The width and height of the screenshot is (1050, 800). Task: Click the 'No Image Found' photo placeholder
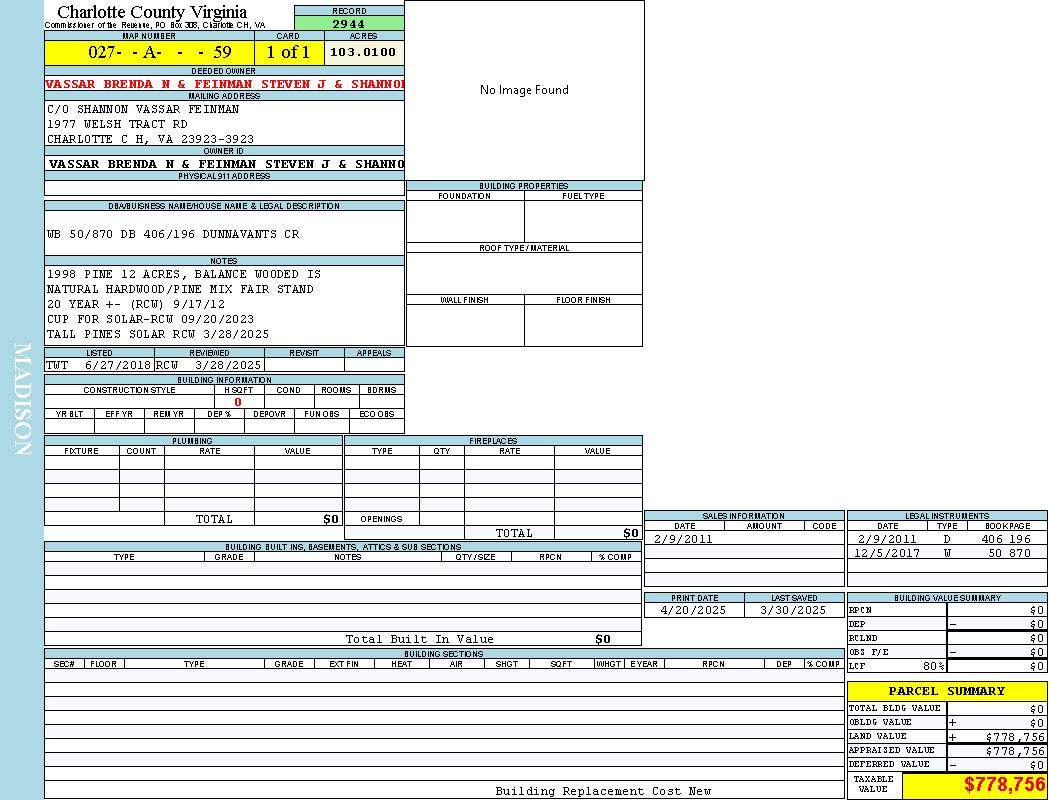(x=524, y=90)
